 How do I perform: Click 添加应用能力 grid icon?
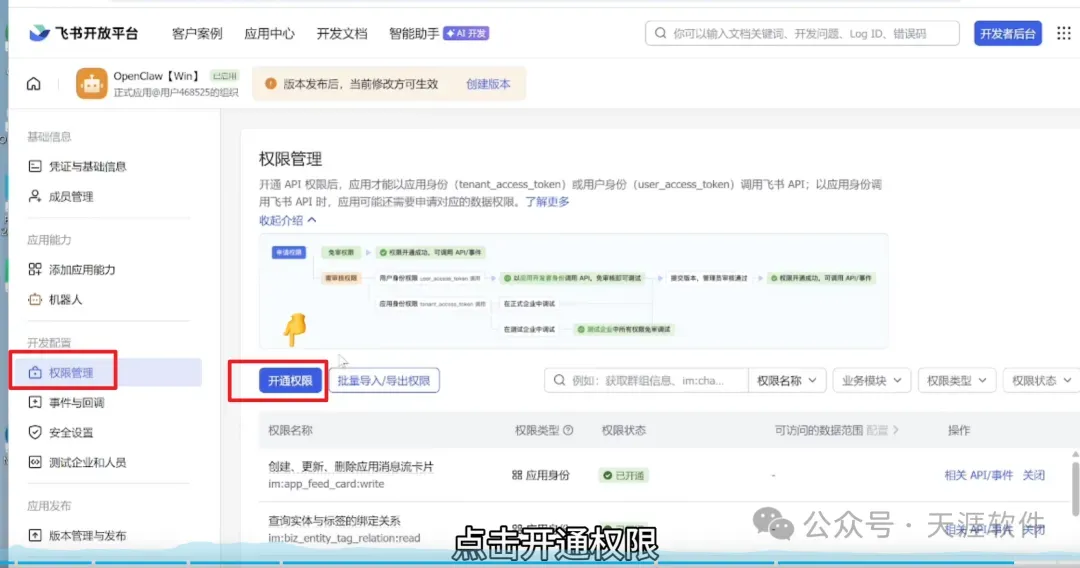[x=34, y=269]
